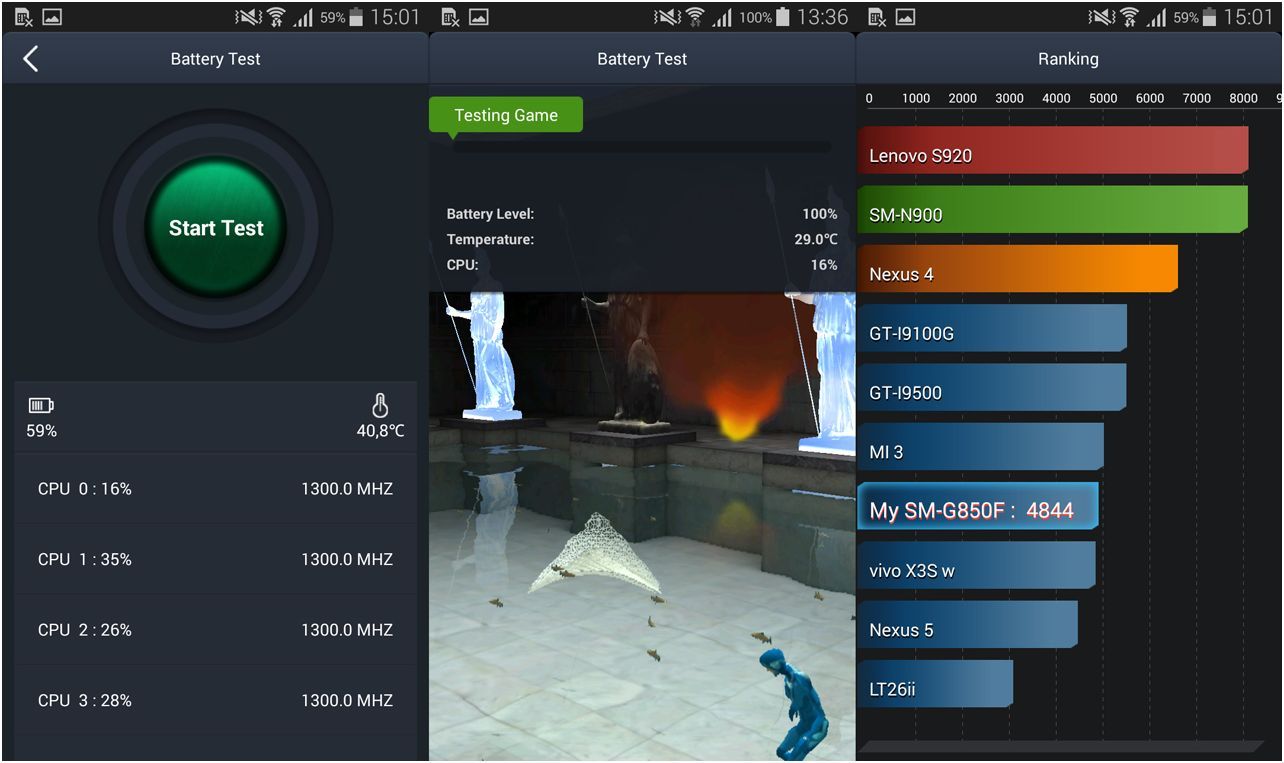Select the CPU 1 : 35% row

click(215, 559)
